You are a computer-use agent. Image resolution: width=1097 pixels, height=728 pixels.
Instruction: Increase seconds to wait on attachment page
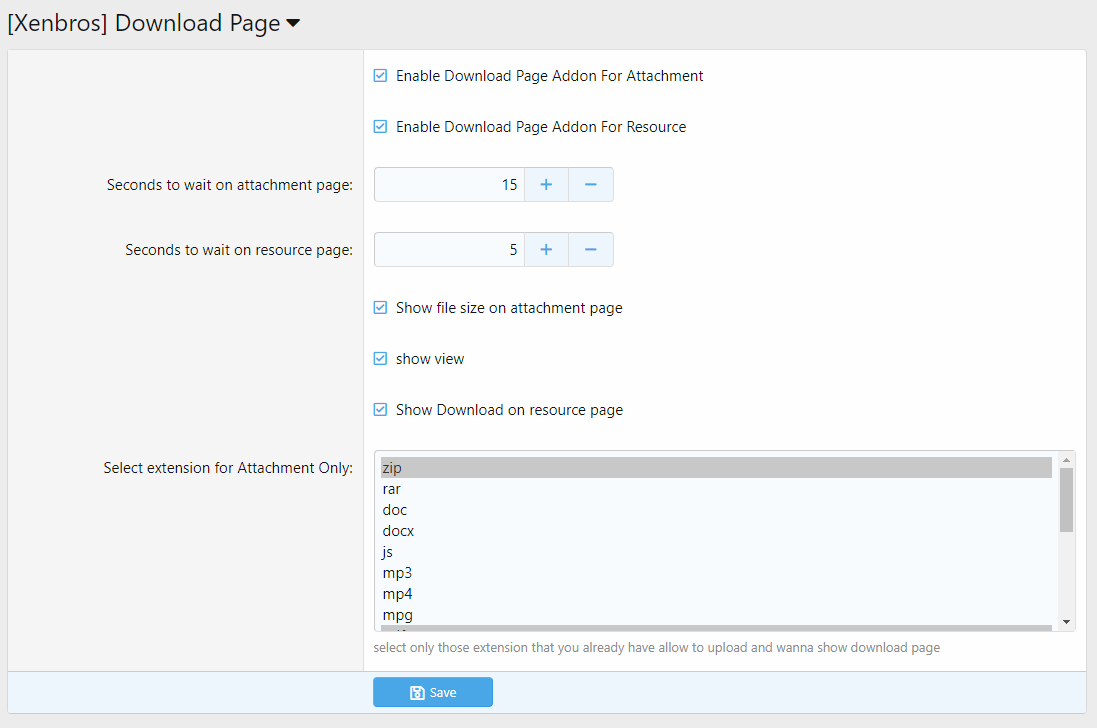point(546,185)
